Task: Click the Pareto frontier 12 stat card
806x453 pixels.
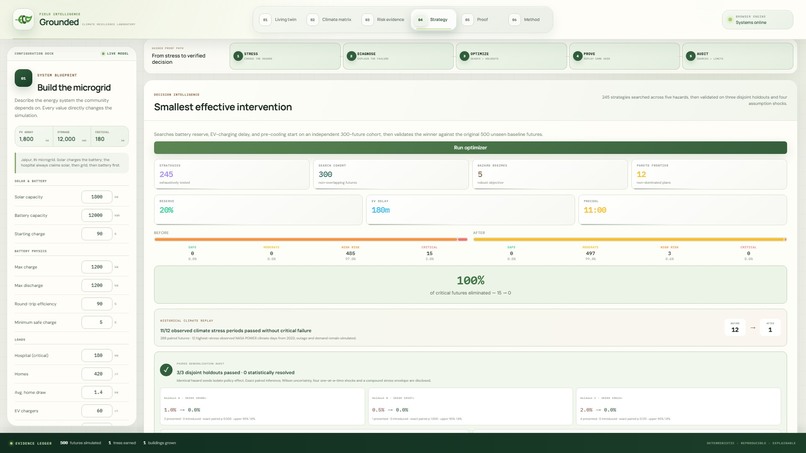Action: coord(709,174)
